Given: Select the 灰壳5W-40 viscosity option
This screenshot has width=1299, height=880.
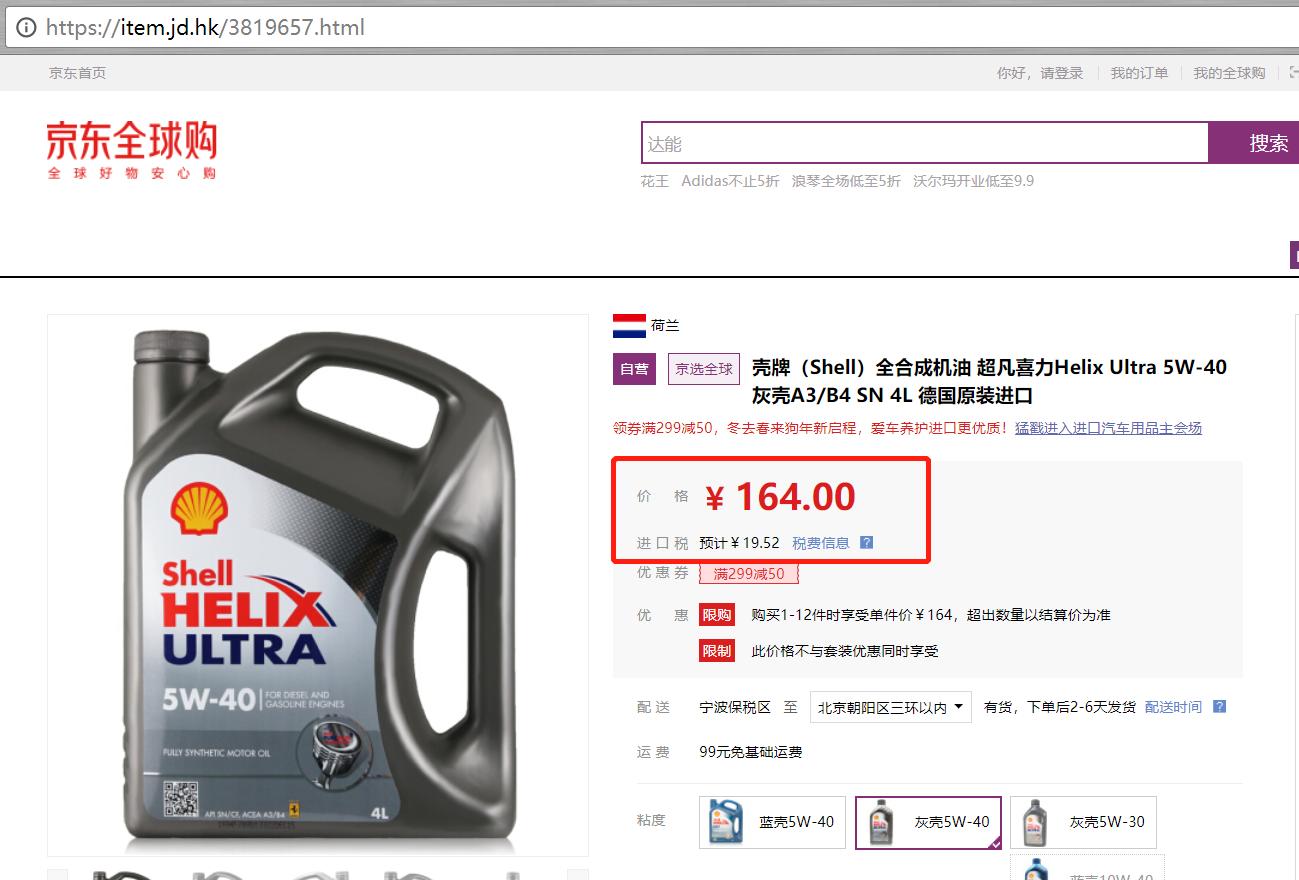Looking at the screenshot, I should tap(928, 822).
